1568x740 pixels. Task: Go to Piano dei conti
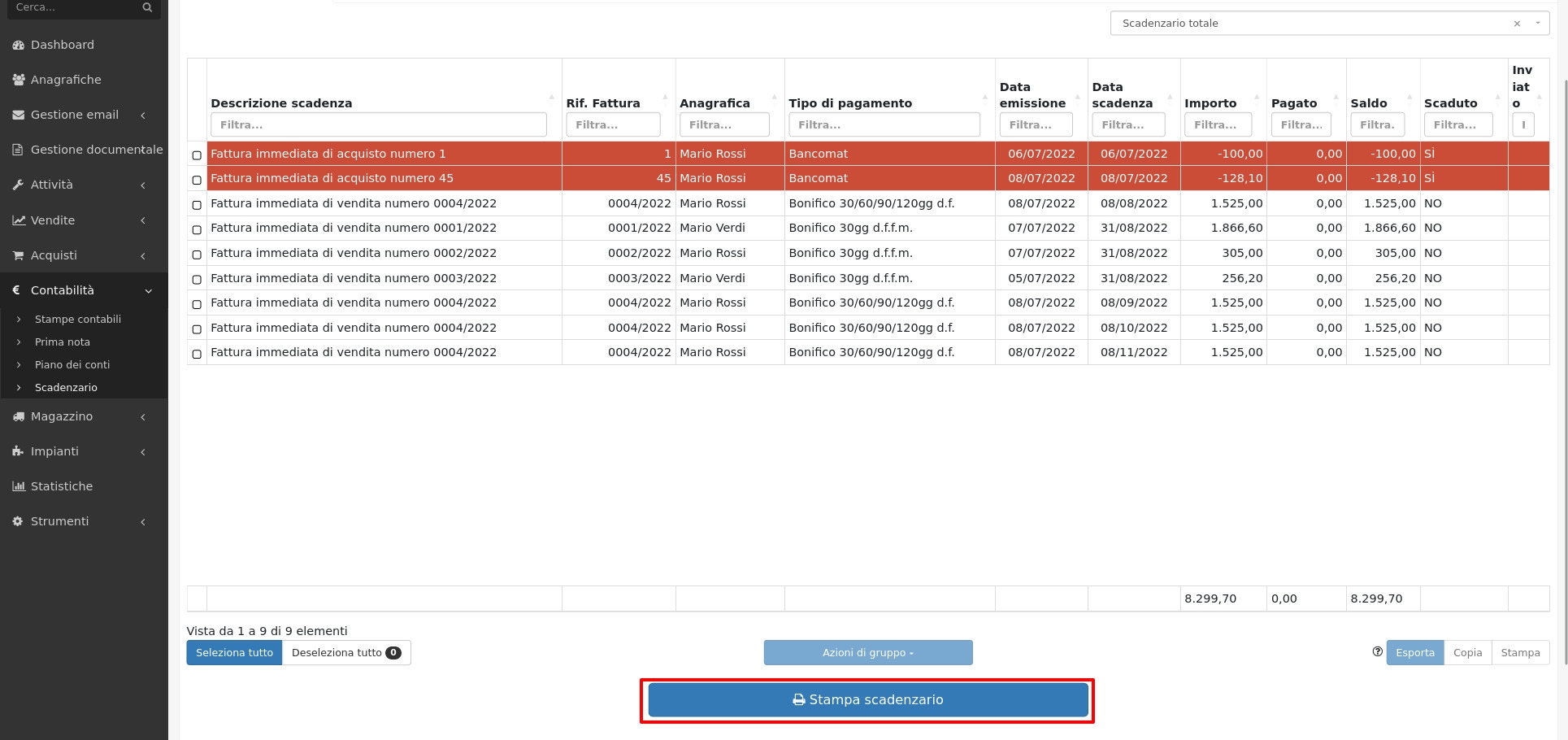(x=72, y=365)
